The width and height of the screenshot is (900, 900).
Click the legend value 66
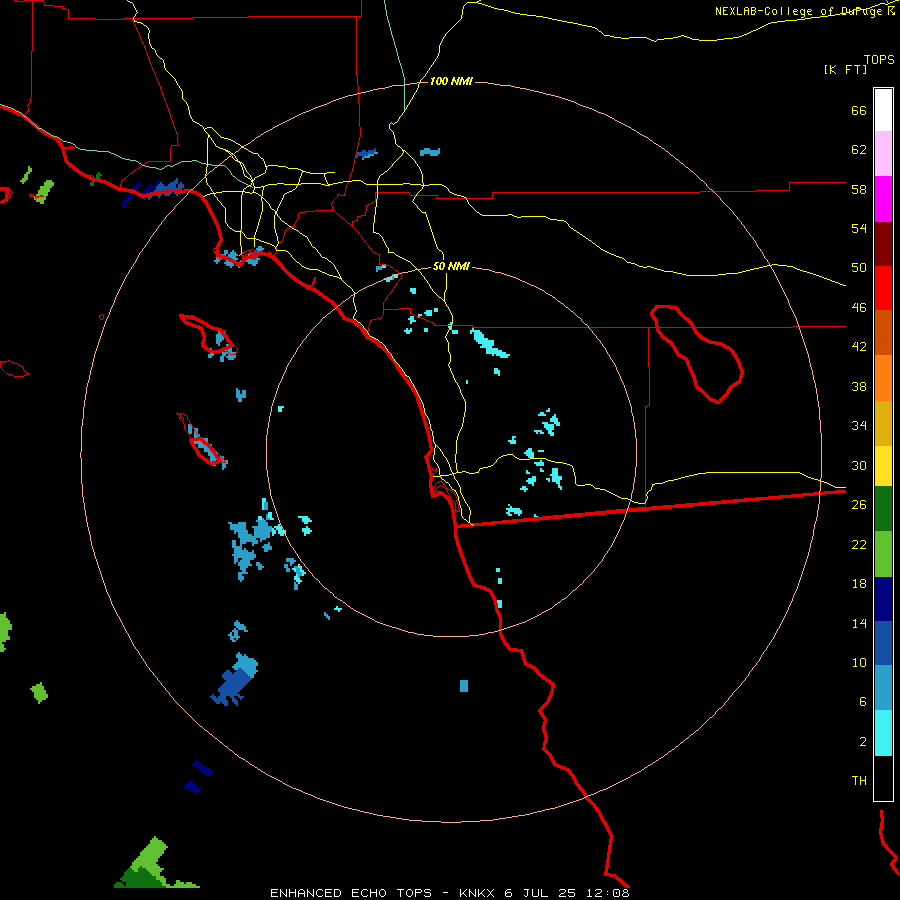click(x=859, y=110)
